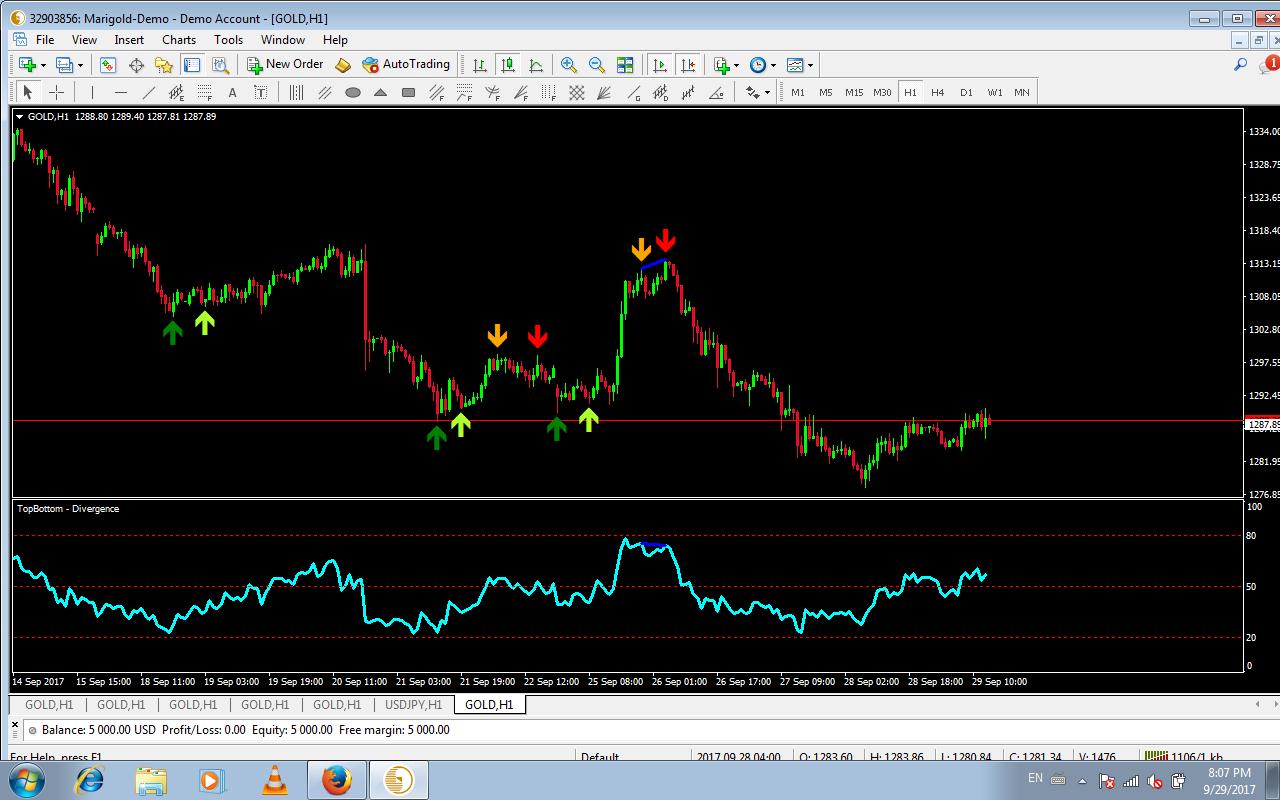Select the Fibonacci Retracement tool
The image size is (1280, 800).
point(205,92)
